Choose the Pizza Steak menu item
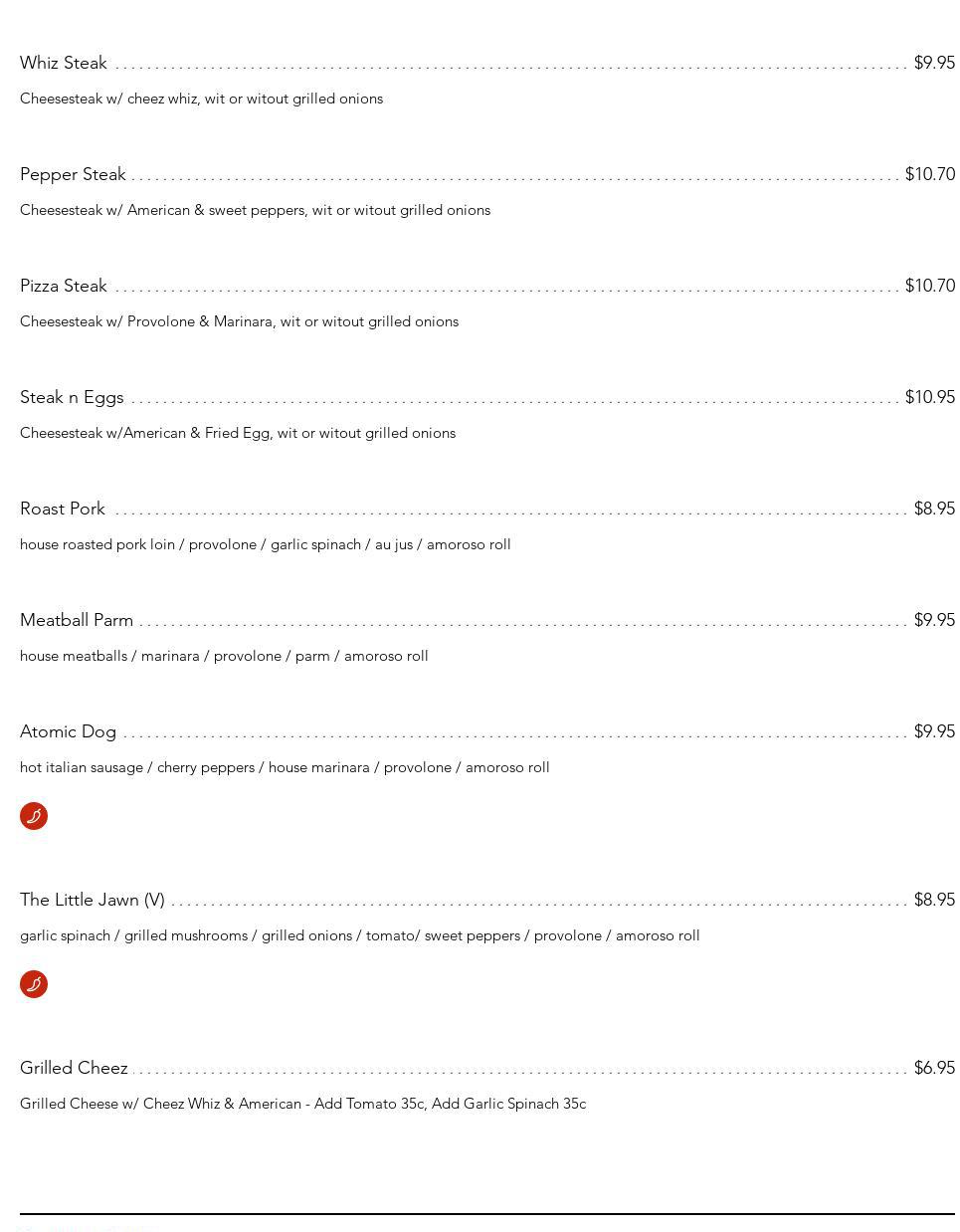Screen dimensions: 960x1232 click(64, 286)
